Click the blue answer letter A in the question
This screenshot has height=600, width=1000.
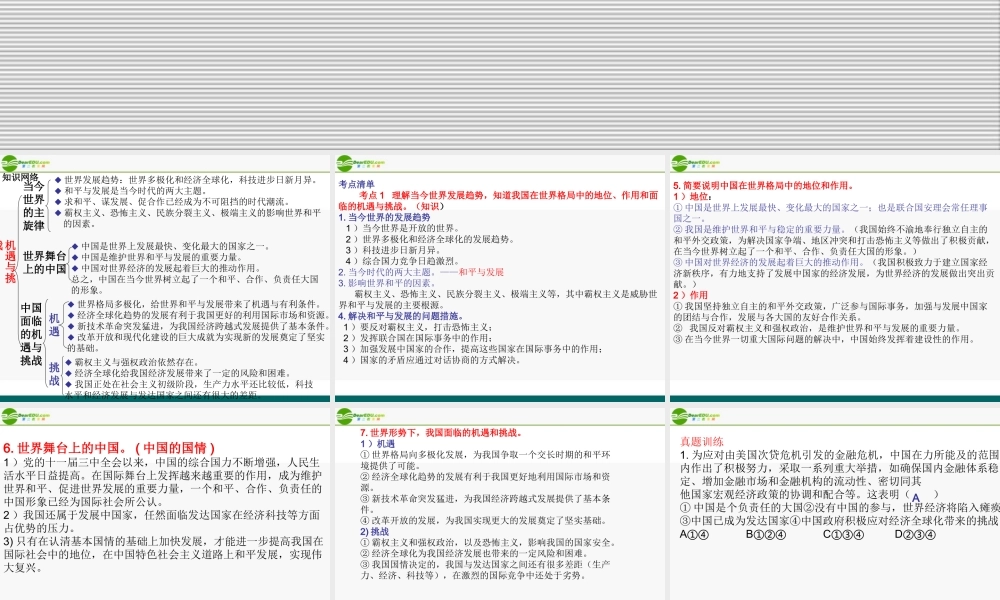(x=916, y=498)
